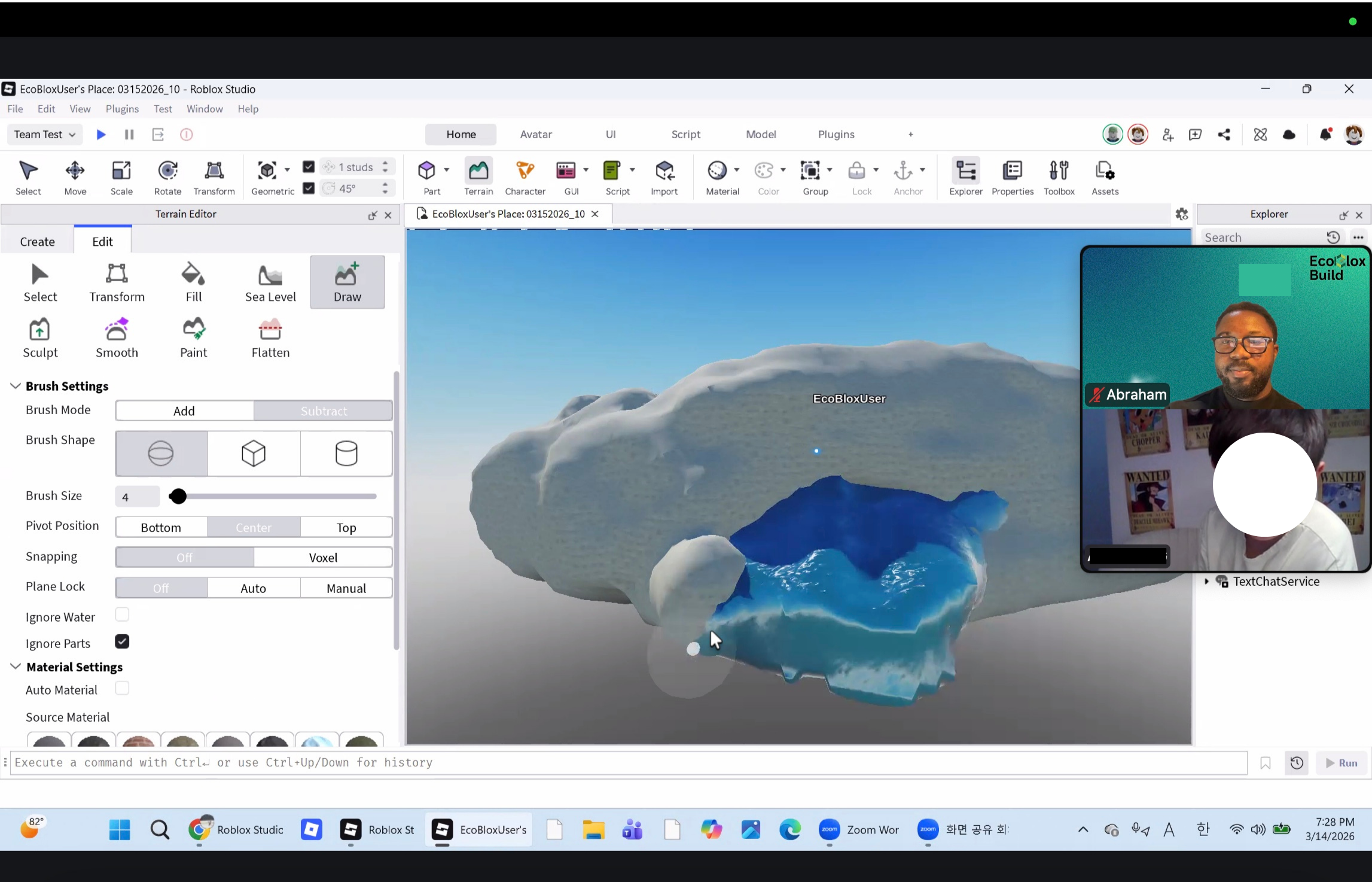1372x882 pixels.
Task: Select the Flatten terrain tool
Action: (x=270, y=338)
